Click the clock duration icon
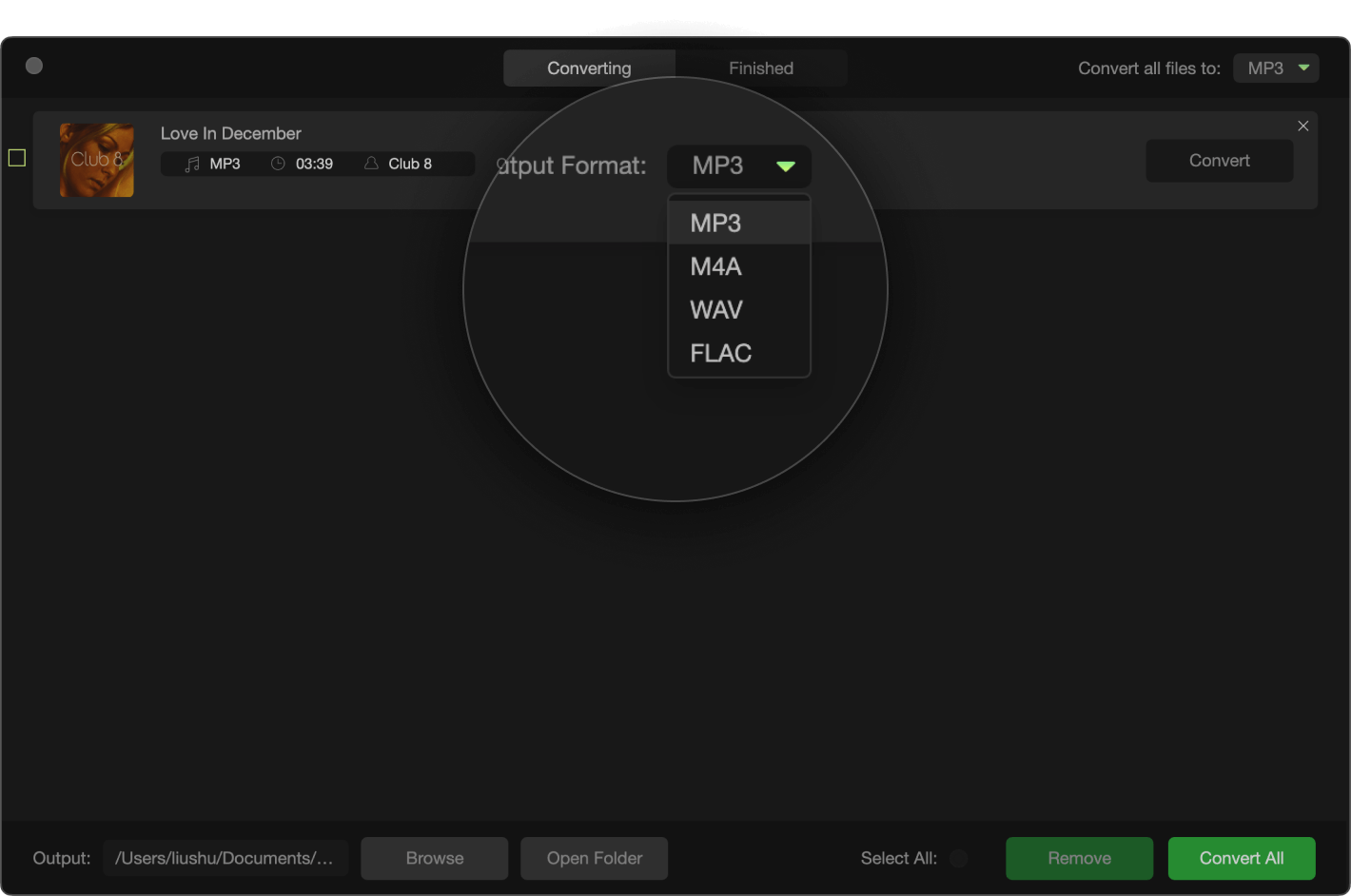Image resolution: width=1351 pixels, height=896 pixels. pos(278,164)
